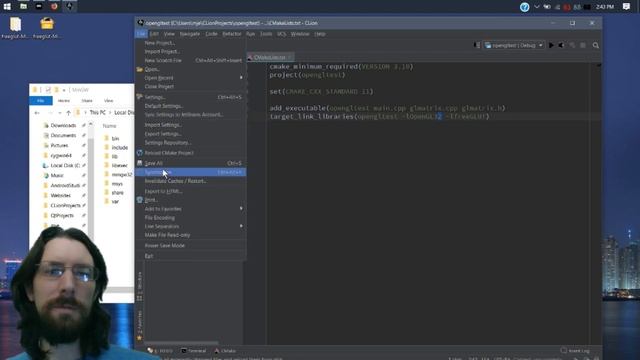
Task: Choose Settings Repository... from File menu
Action: (x=191, y=143)
